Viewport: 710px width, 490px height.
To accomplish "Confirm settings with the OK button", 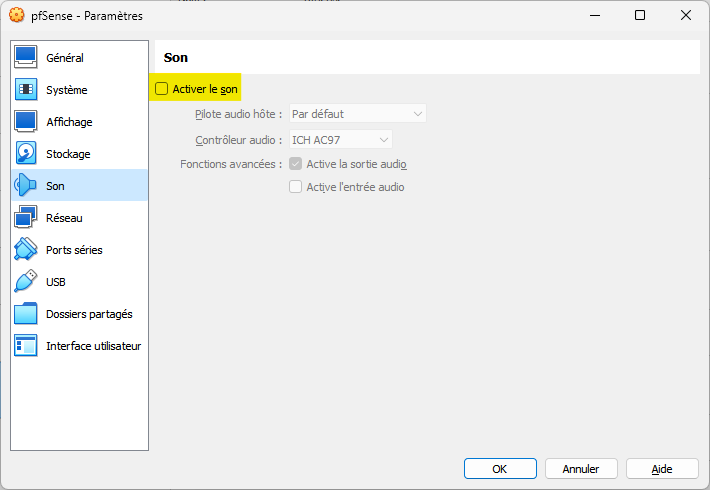I will (x=500, y=469).
